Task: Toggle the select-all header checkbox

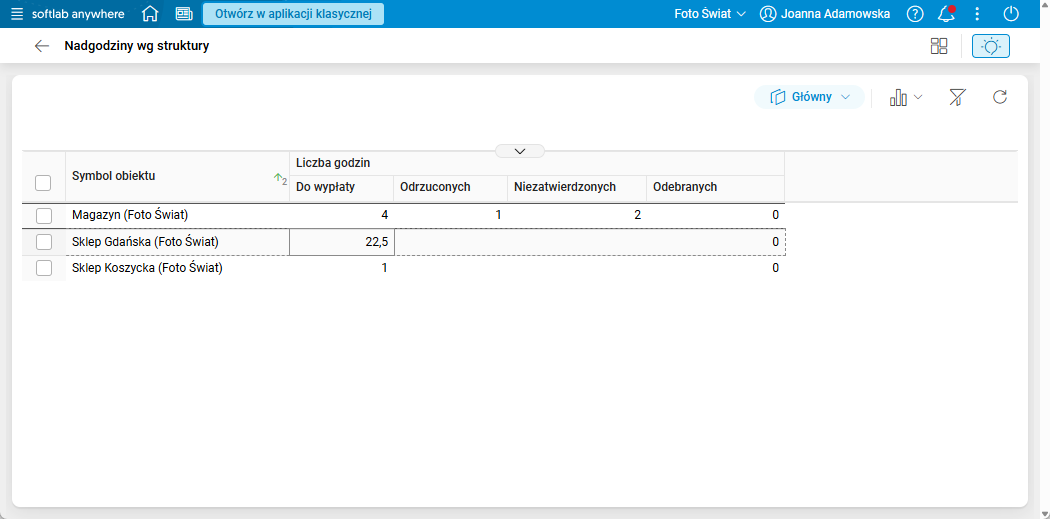Action: (x=43, y=182)
